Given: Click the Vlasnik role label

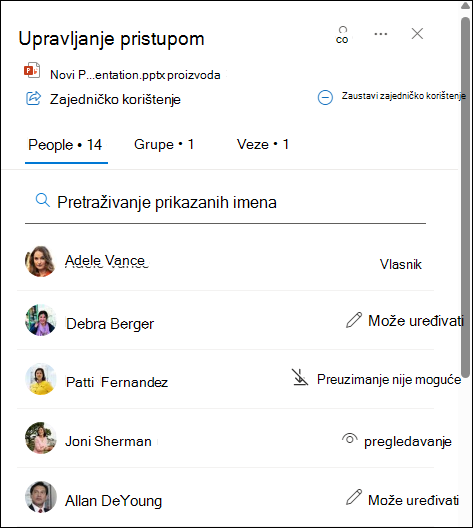Looking at the screenshot, I should coord(400,264).
